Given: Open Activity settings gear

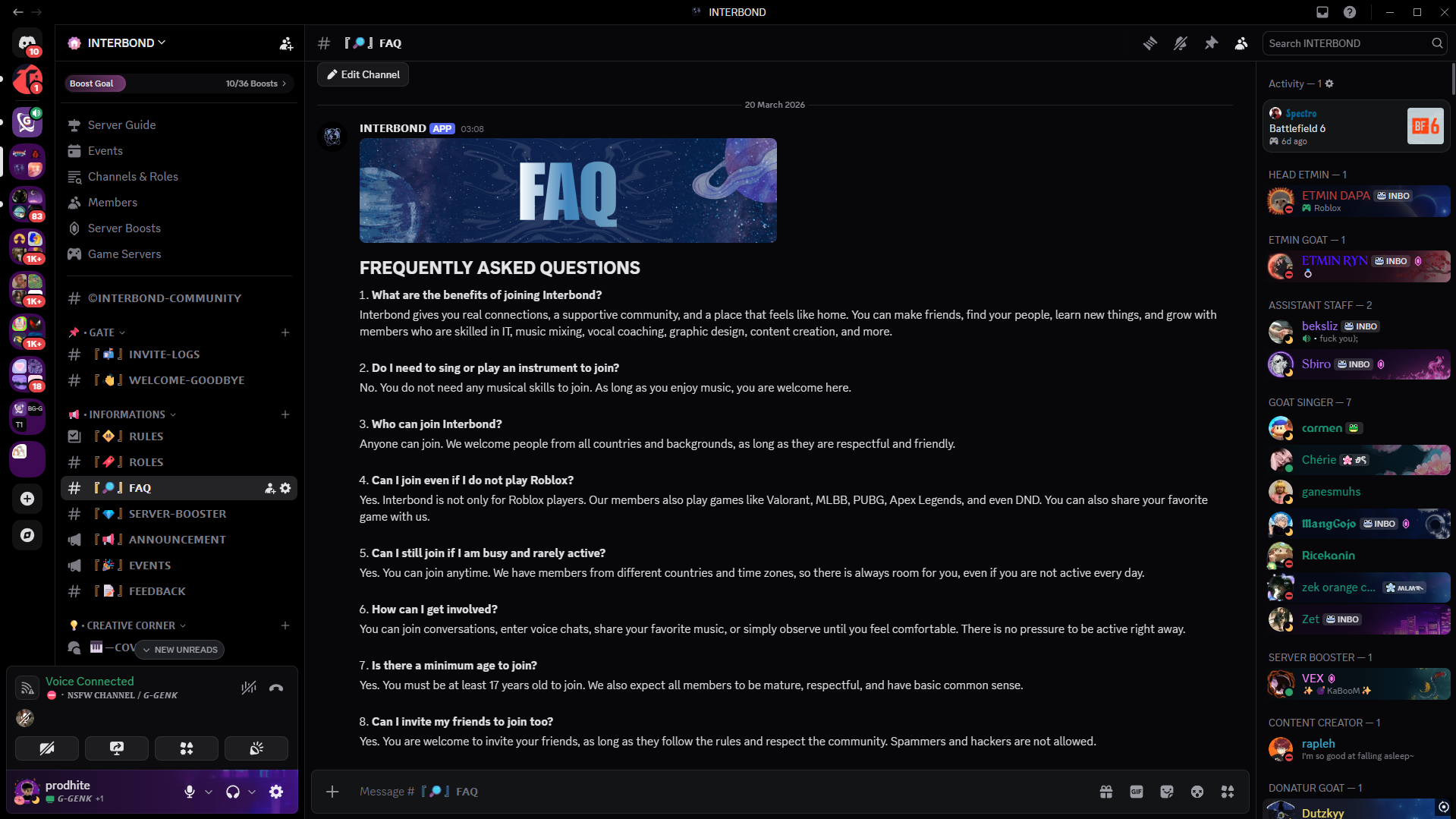Looking at the screenshot, I should point(1329,83).
